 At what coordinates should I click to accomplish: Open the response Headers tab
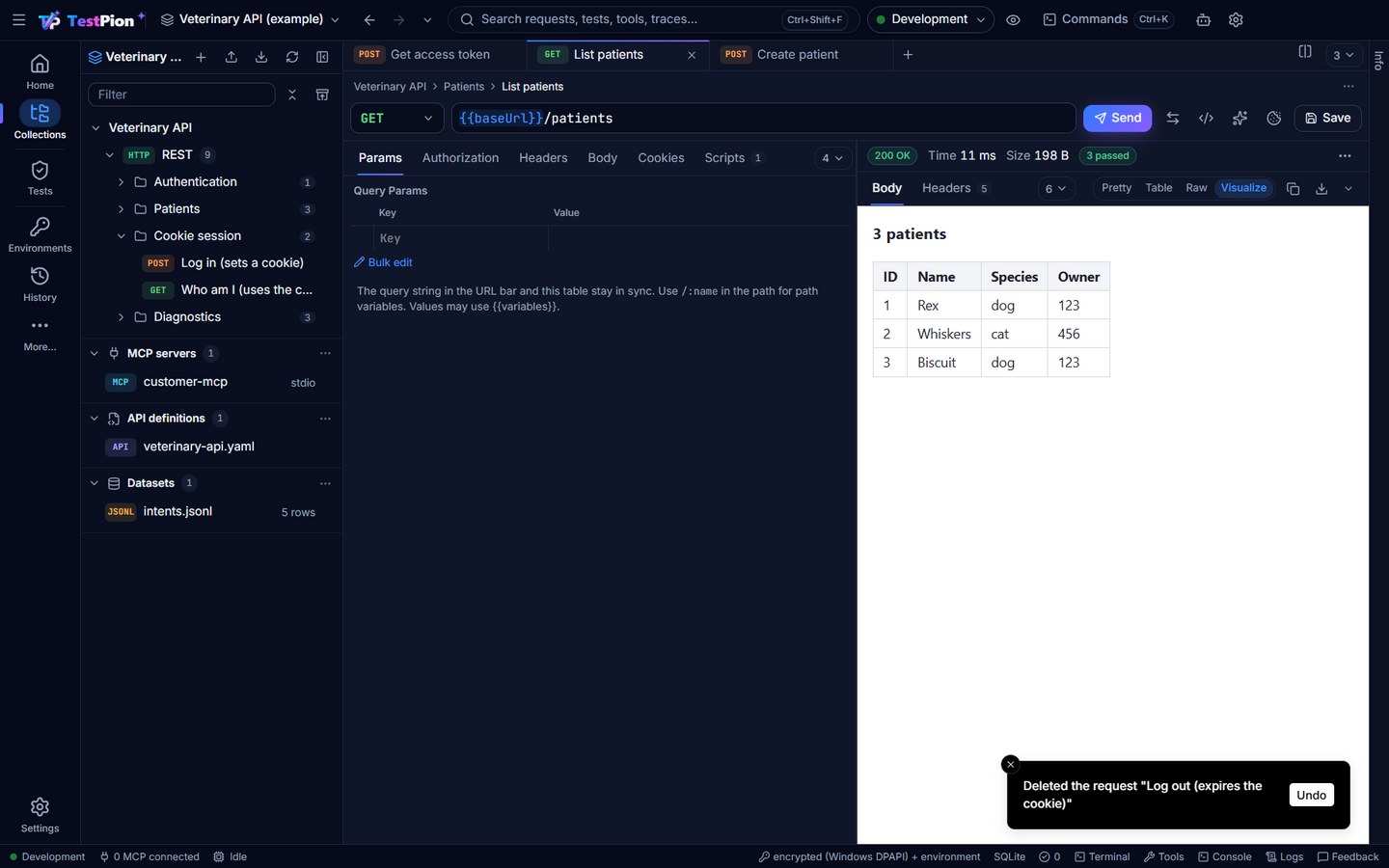click(954, 188)
